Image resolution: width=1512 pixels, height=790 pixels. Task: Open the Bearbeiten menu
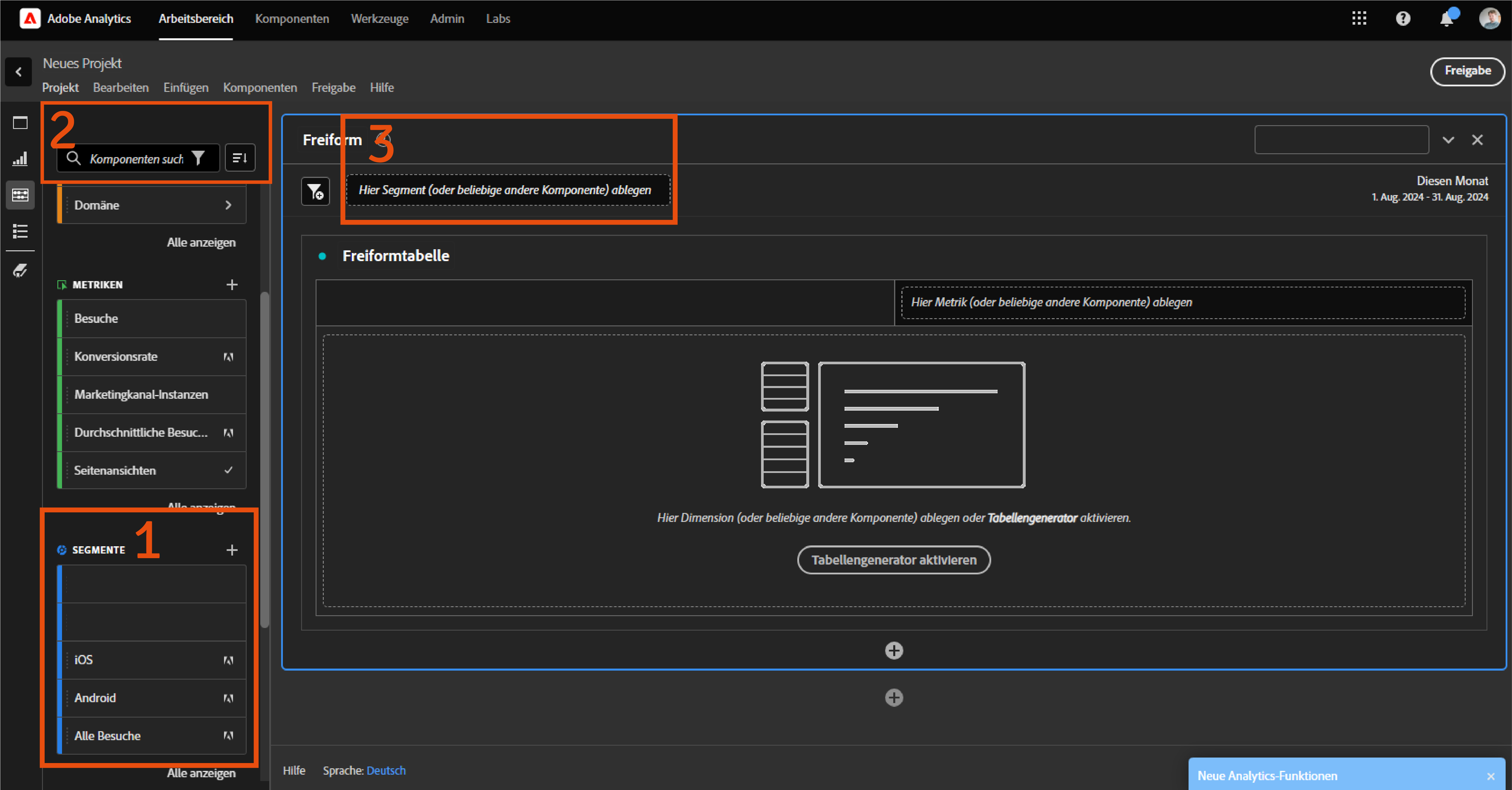121,88
